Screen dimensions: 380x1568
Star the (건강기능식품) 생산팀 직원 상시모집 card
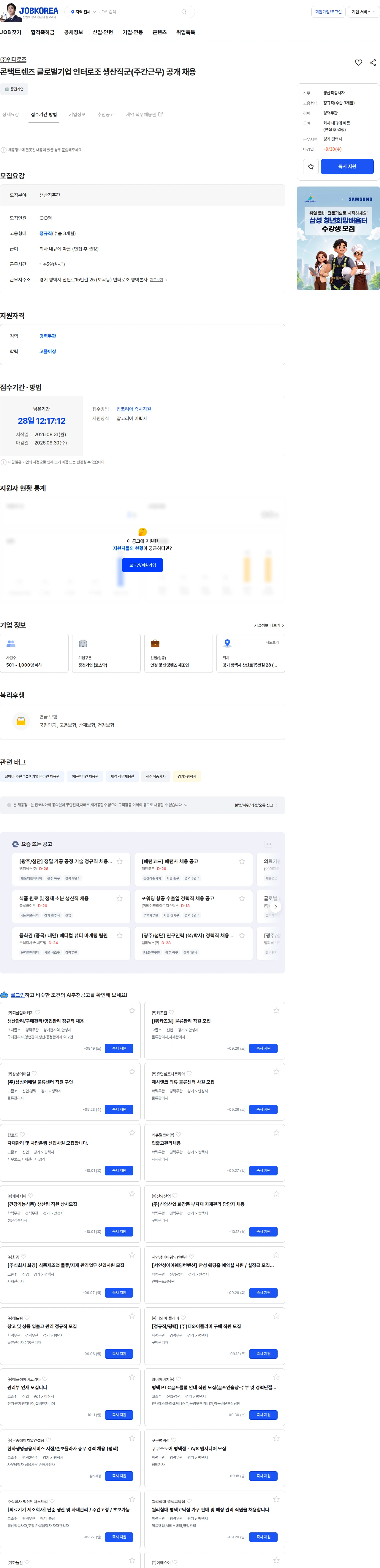tap(132, 1194)
